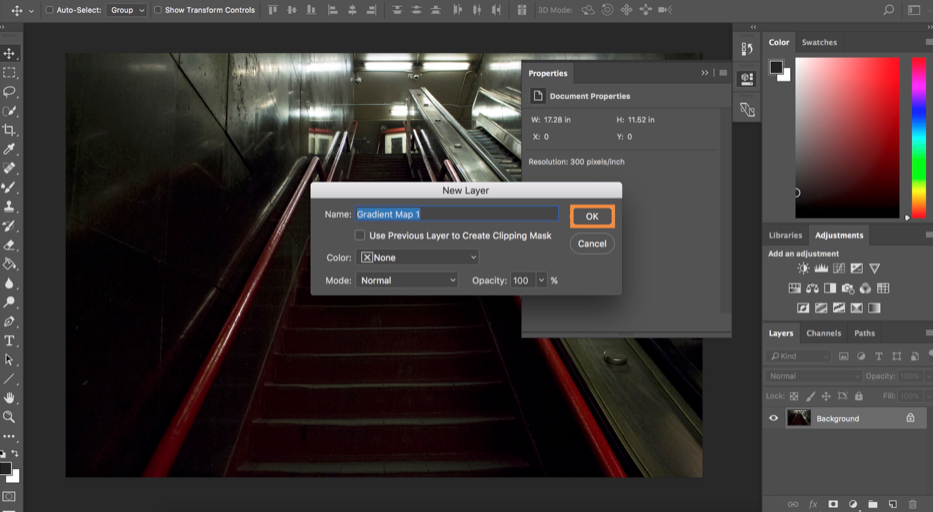Switch to the Channels tab
The image size is (933, 512).
tap(824, 333)
